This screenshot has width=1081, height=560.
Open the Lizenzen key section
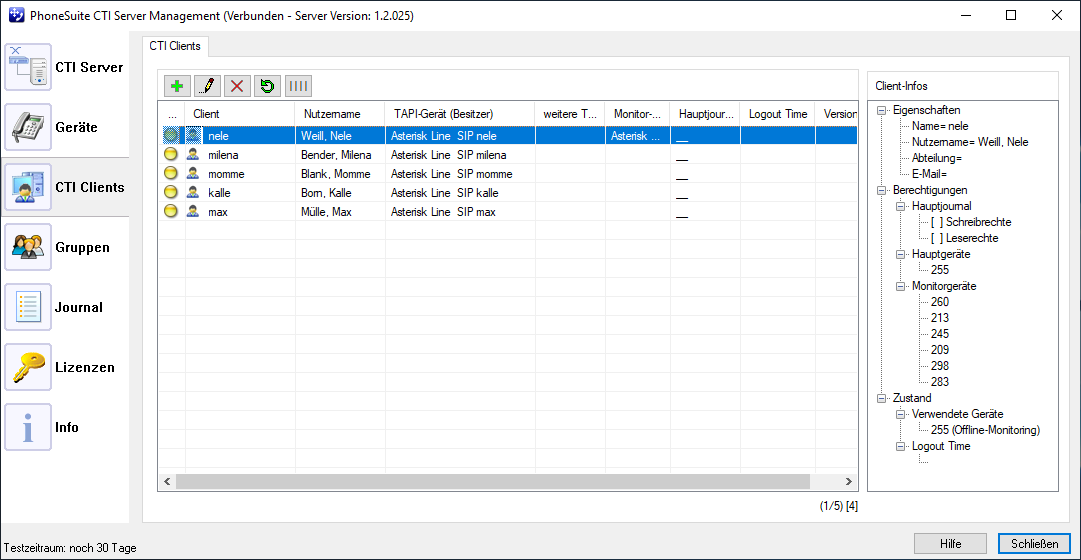65,368
